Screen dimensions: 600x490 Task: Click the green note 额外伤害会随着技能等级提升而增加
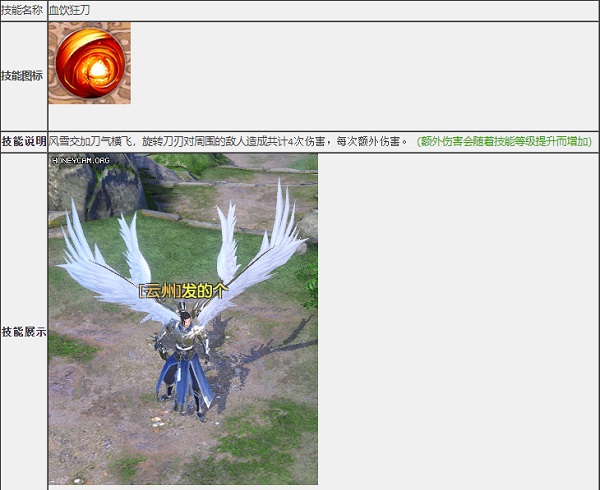click(x=504, y=142)
